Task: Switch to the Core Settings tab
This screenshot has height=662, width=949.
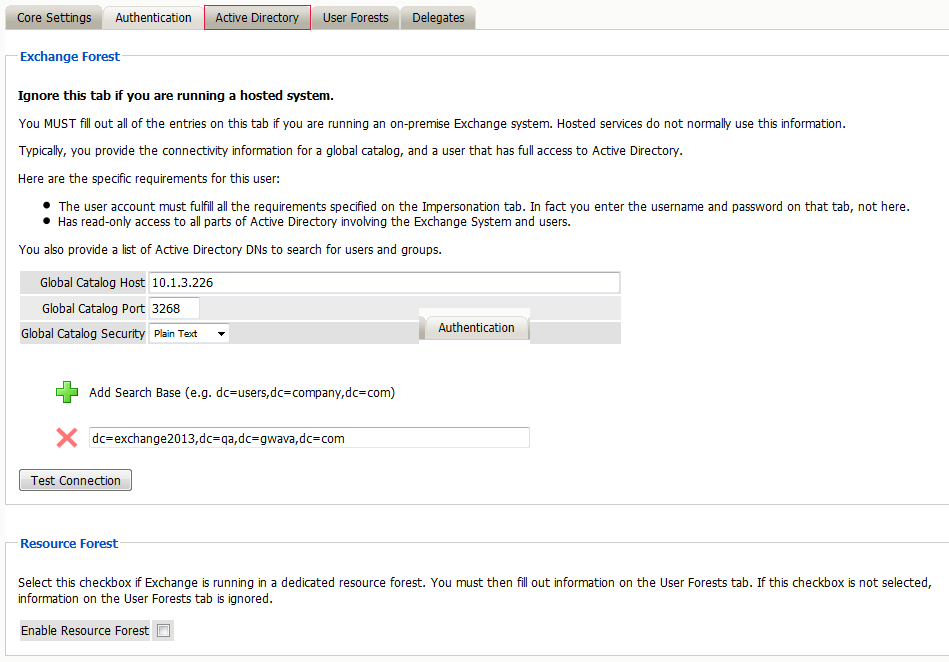Action: tap(54, 18)
